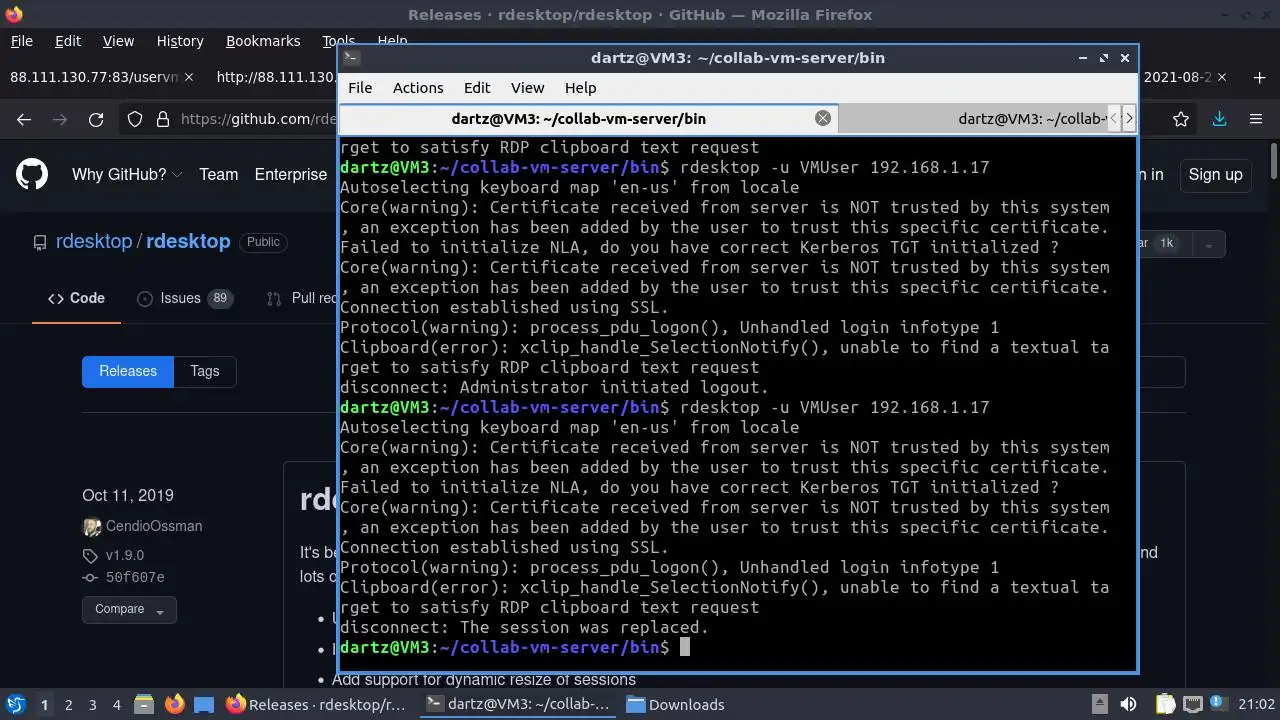Click the release tag icon next to v1.9.0

[90, 556]
